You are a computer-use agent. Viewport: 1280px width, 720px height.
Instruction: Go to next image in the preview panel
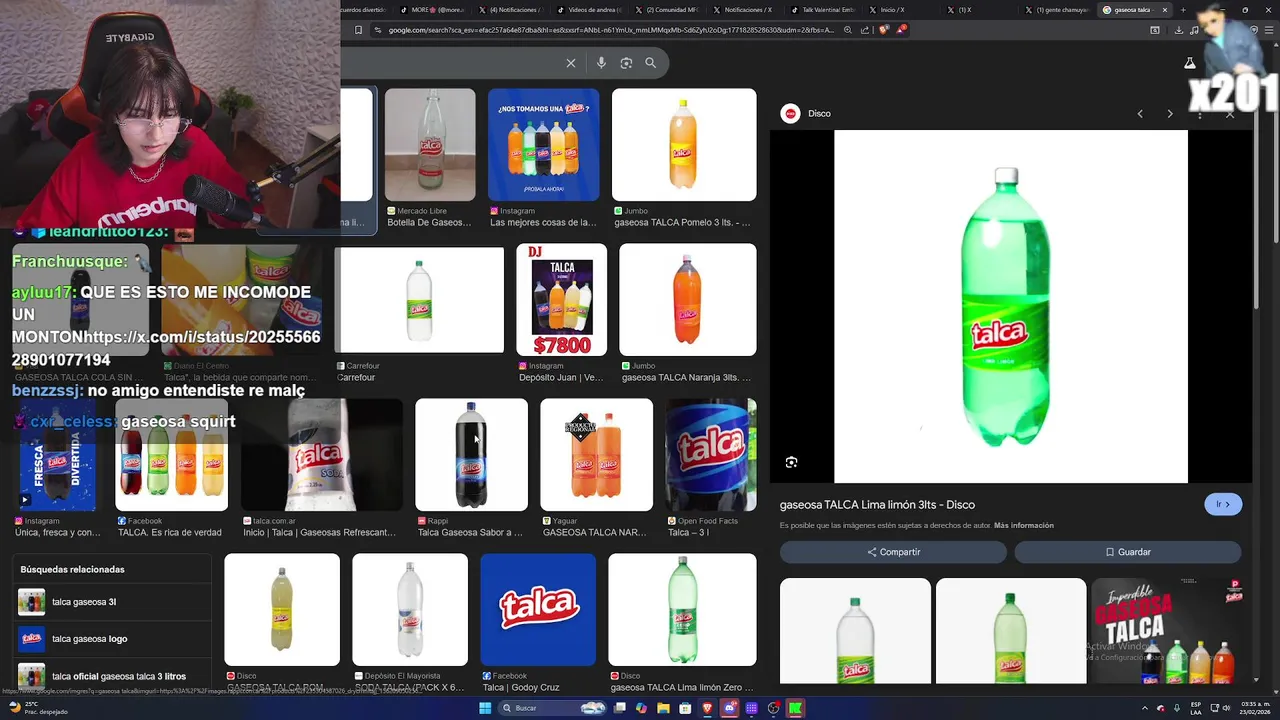(1170, 114)
